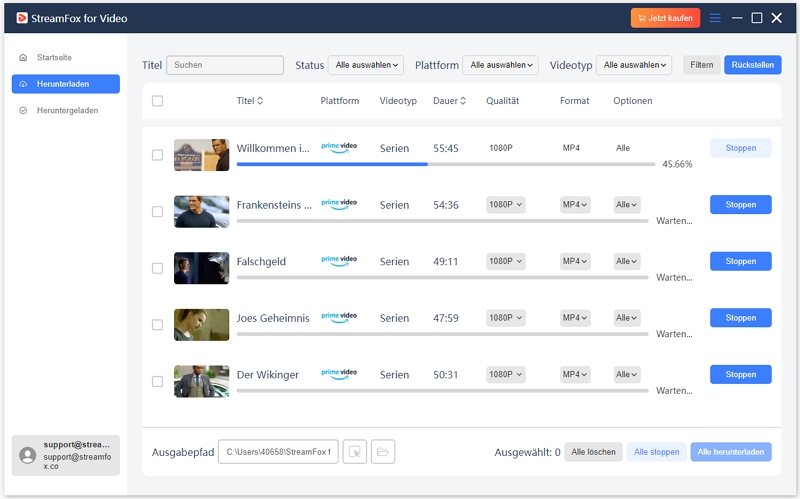The width and height of the screenshot is (800, 499).
Task: Click the Herunterladen cloud icon
Action: click(23, 84)
